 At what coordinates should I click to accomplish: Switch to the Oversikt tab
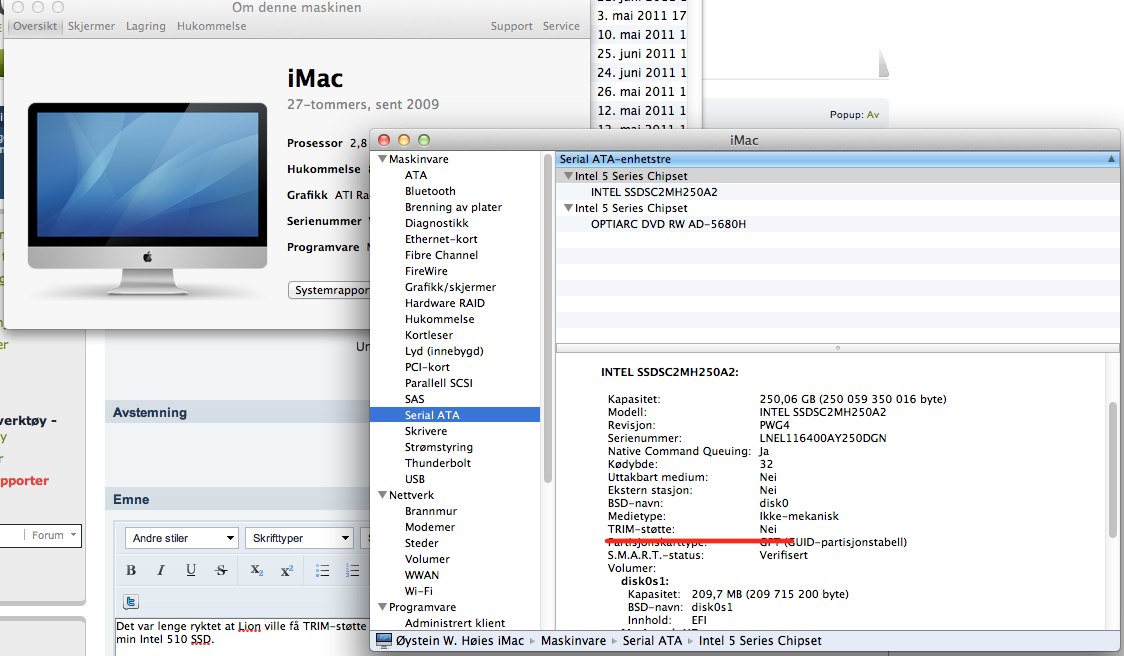34,26
